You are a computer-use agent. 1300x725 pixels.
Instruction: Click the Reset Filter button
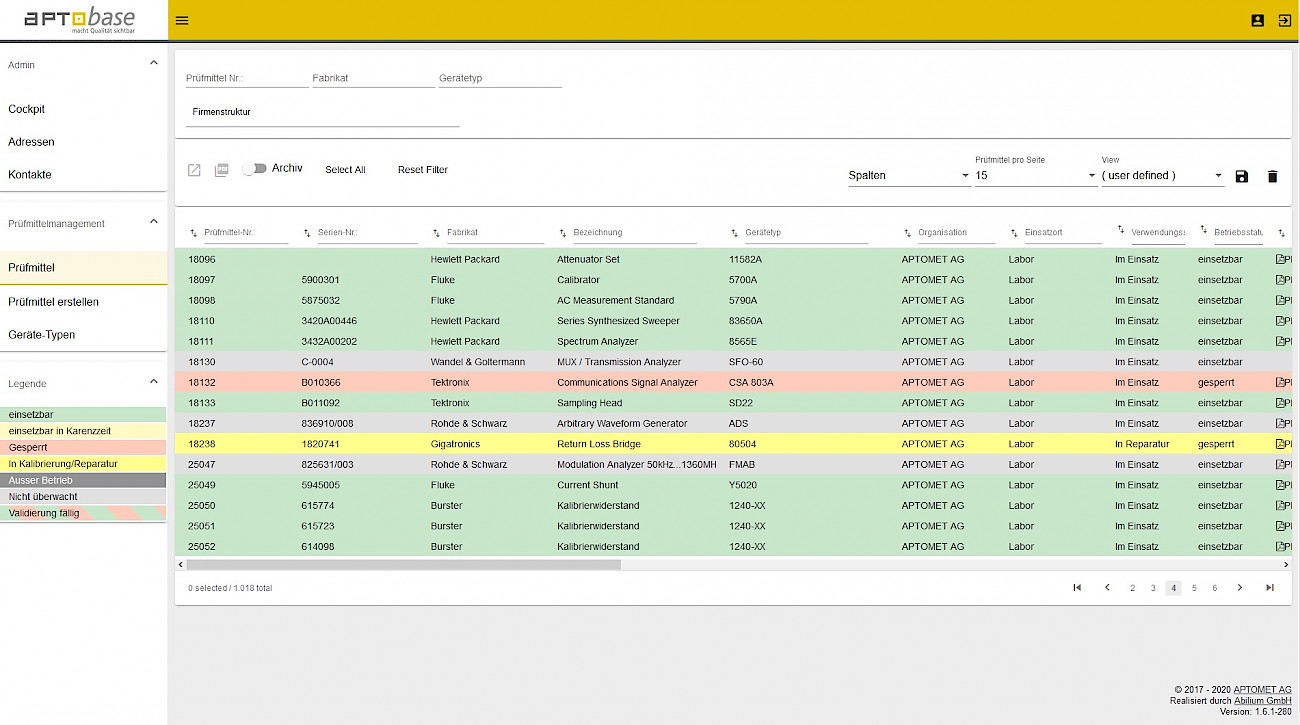pyautogui.click(x=423, y=170)
